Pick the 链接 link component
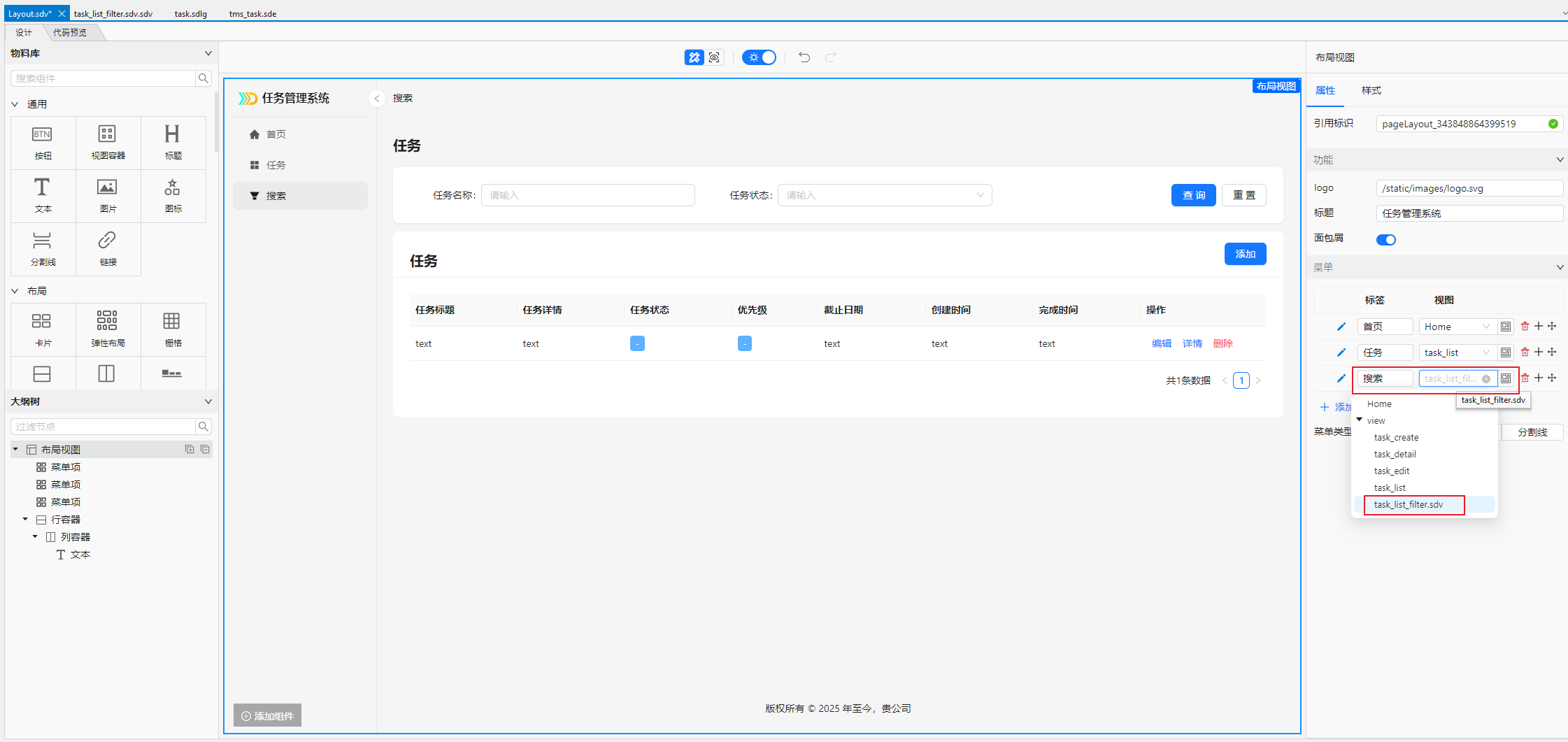This screenshot has height=742, width=1568. [108, 249]
